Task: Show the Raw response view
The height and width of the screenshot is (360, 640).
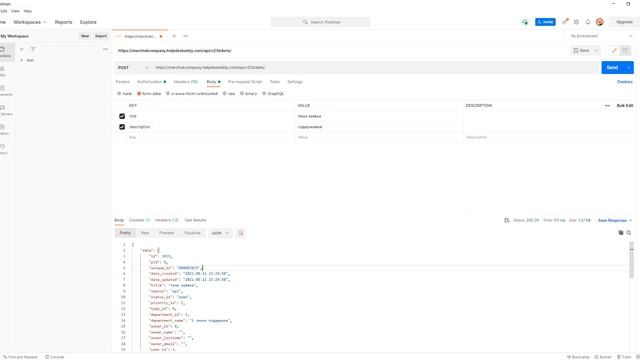Action: point(145,233)
